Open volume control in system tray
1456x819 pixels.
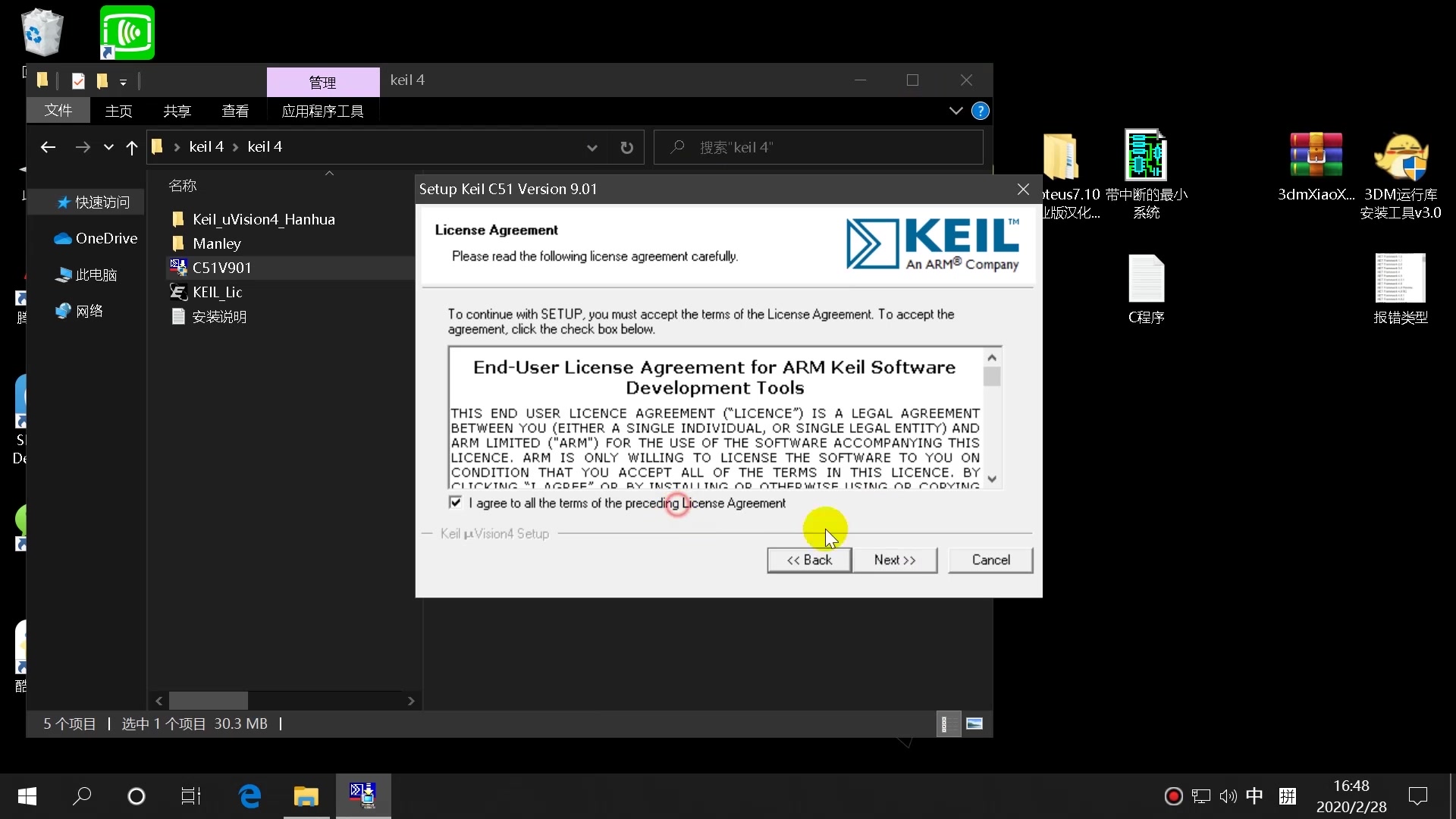tap(1228, 796)
